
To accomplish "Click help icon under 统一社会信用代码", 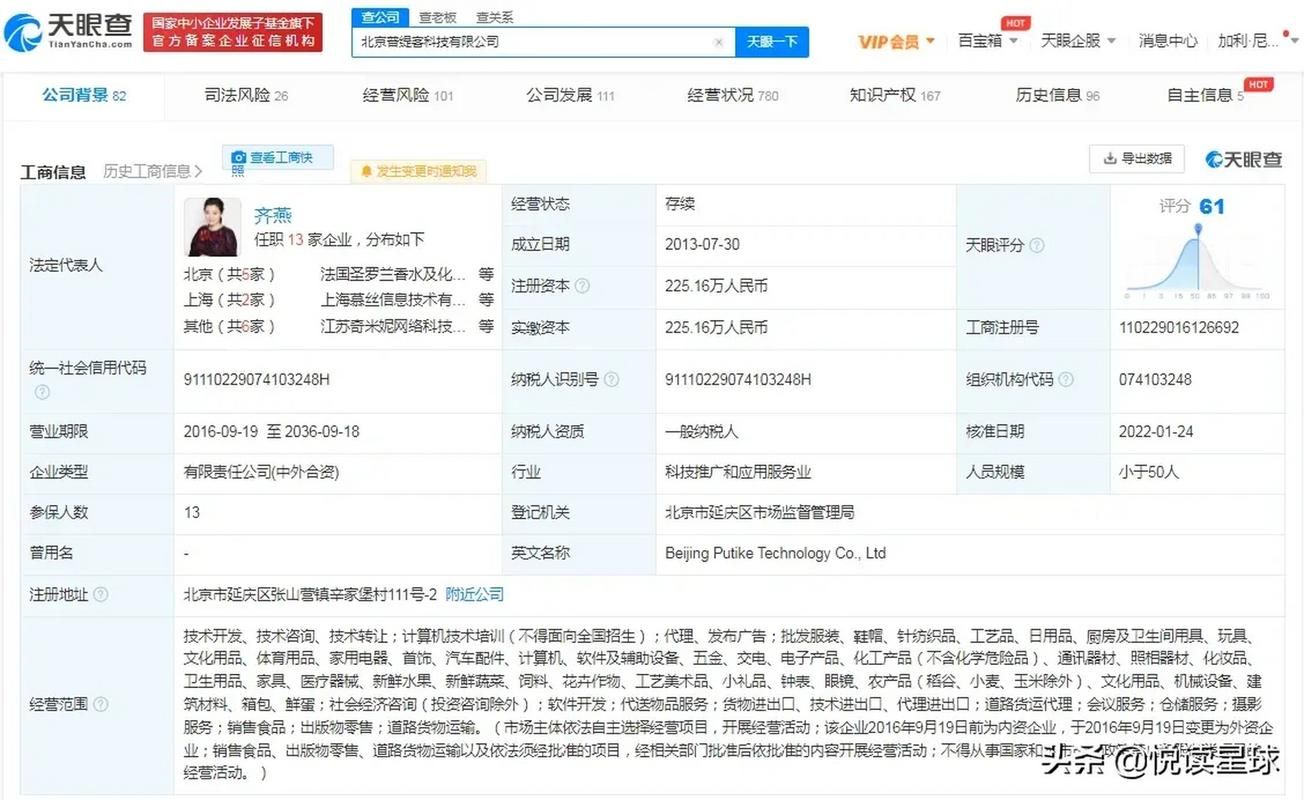I will [x=42, y=392].
